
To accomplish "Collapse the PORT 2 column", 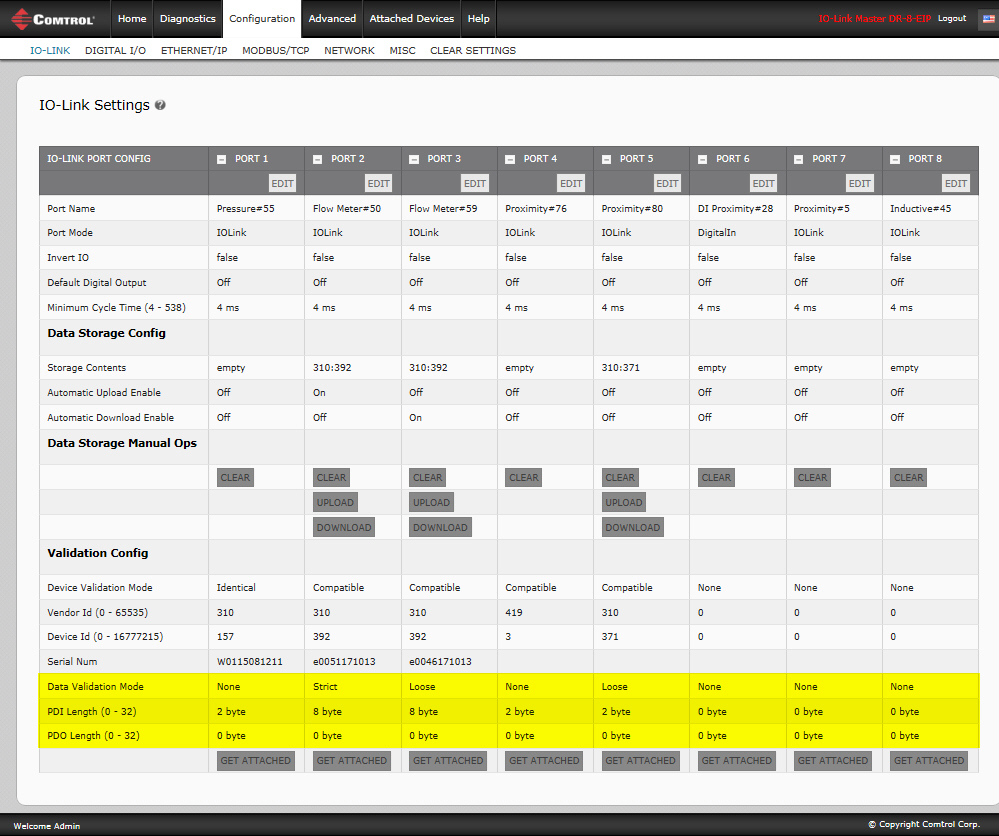I will pyautogui.click(x=317, y=159).
